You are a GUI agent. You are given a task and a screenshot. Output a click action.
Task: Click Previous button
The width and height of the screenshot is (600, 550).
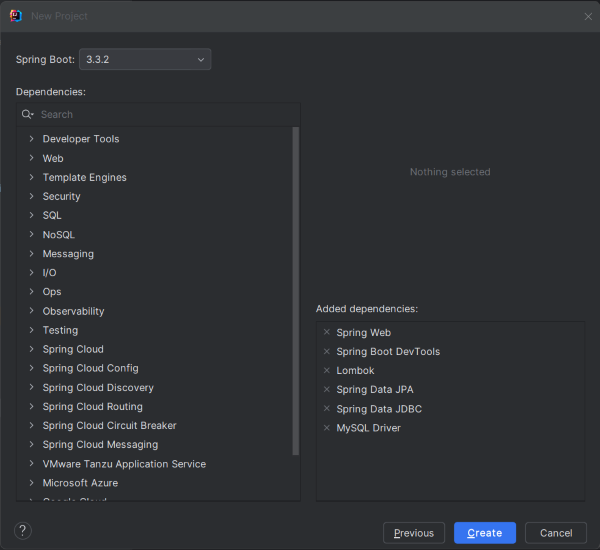click(x=414, y=533)
